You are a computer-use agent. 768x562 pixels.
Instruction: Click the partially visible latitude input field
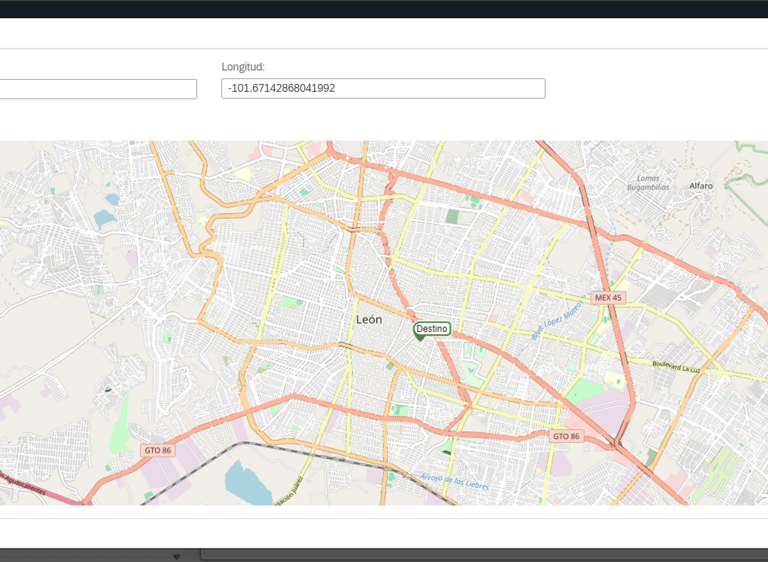pyautogui.click(x=98, y=89)
